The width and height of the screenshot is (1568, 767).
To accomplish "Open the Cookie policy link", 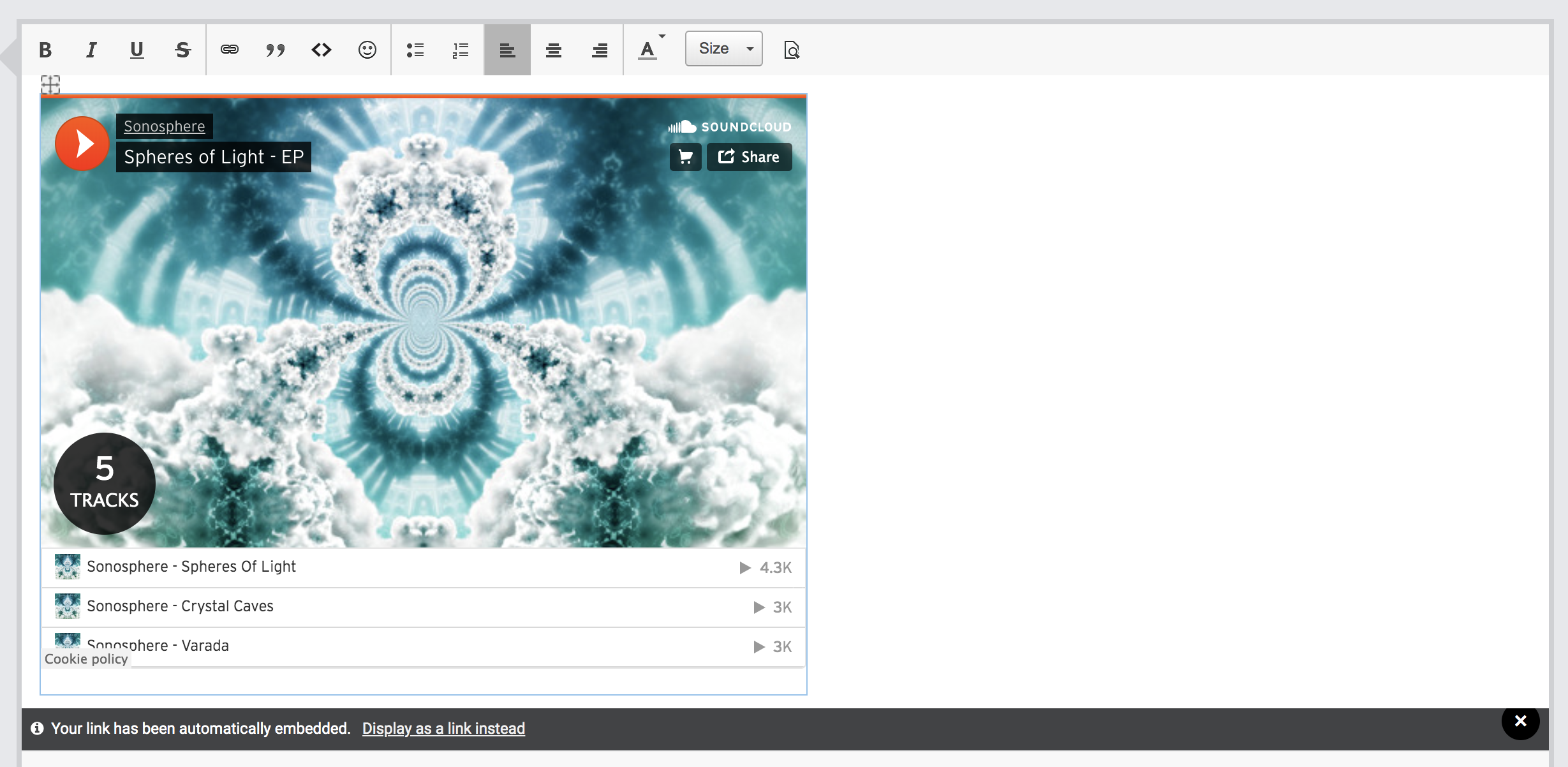I will coord(86,659).
